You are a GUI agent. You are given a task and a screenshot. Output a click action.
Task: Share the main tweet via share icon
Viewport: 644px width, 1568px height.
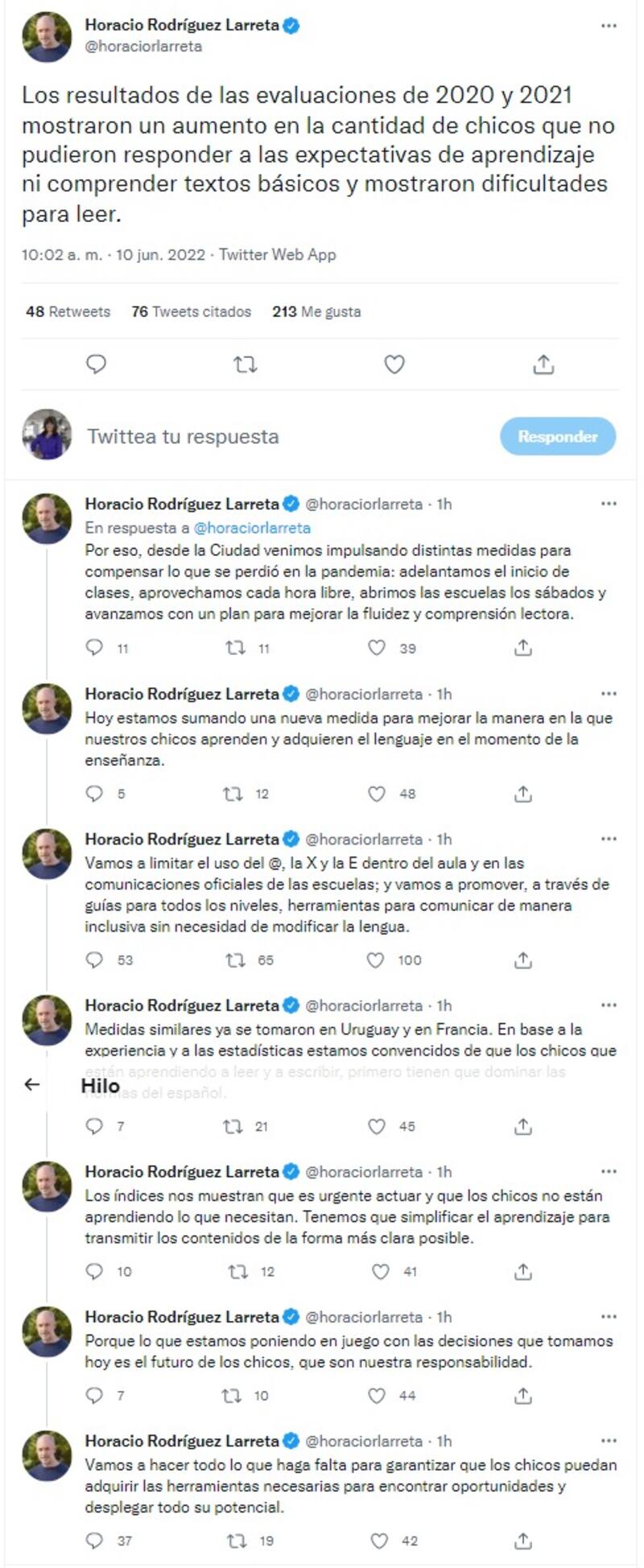coord(543,364)
